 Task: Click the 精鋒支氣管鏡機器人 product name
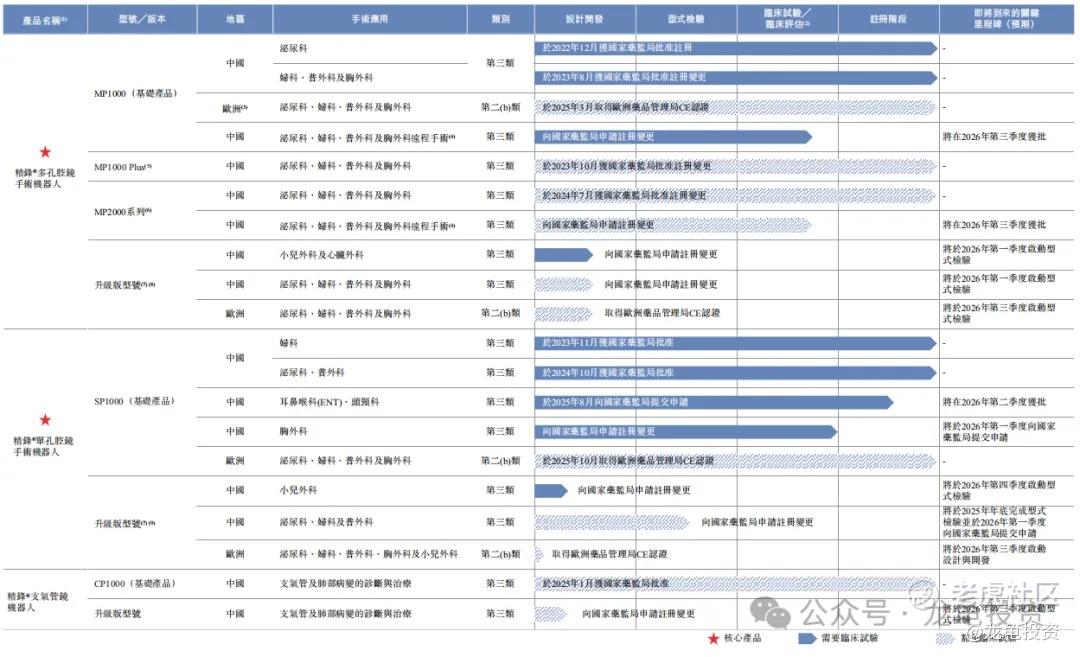pos(38,602)
